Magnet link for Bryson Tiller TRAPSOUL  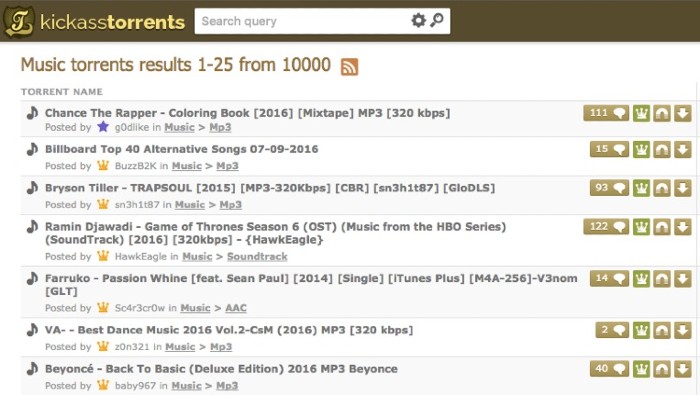(662, 188)
